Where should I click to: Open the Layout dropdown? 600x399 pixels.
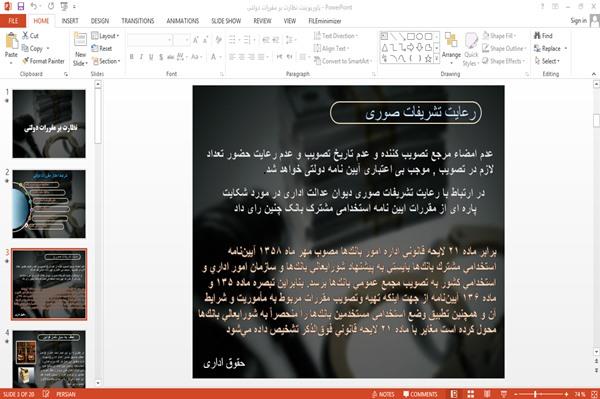pyautogui.click(x=106, y=36)
